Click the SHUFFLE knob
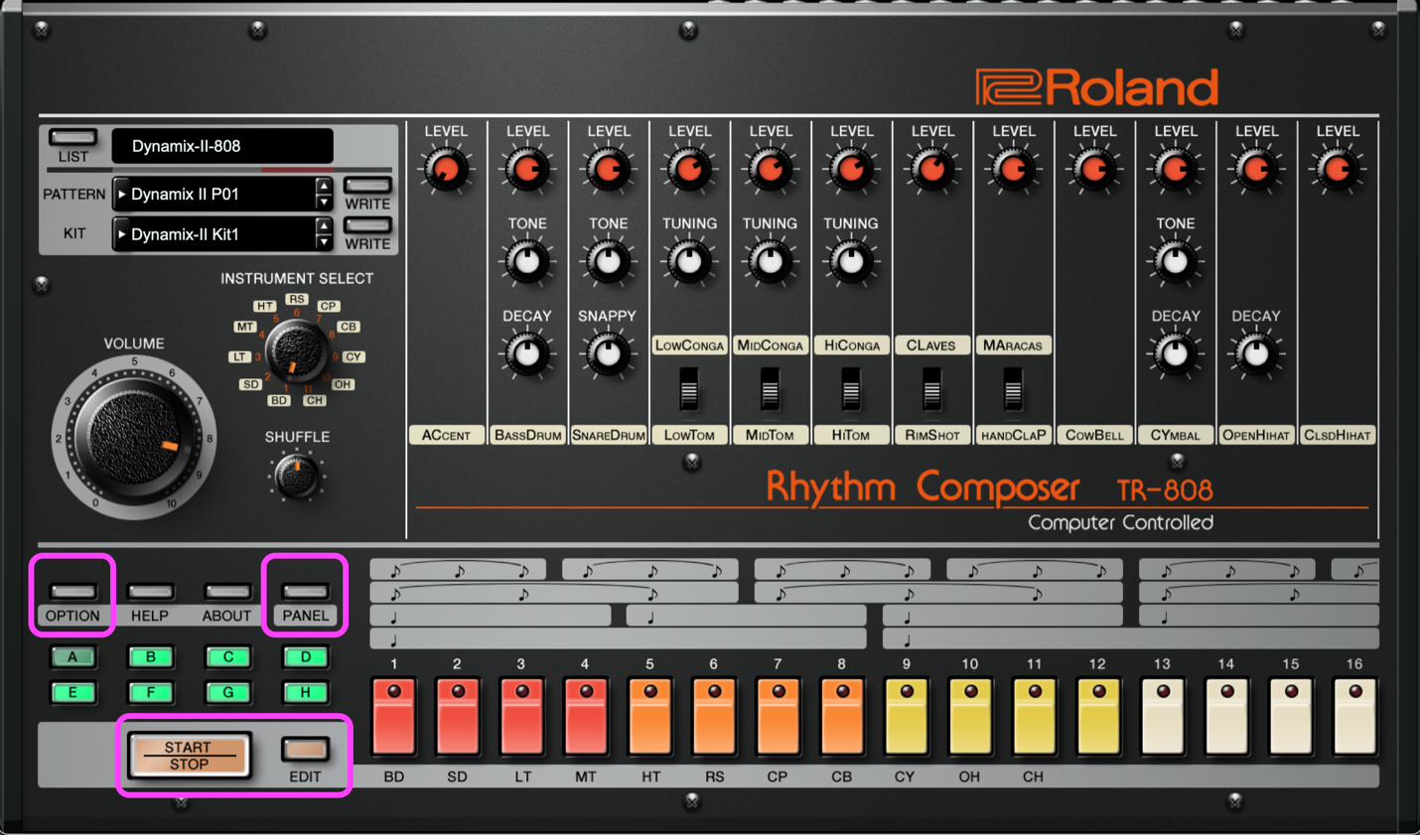Image resolution: width=1420 pixels, height=840 pixels. (297, 478)
